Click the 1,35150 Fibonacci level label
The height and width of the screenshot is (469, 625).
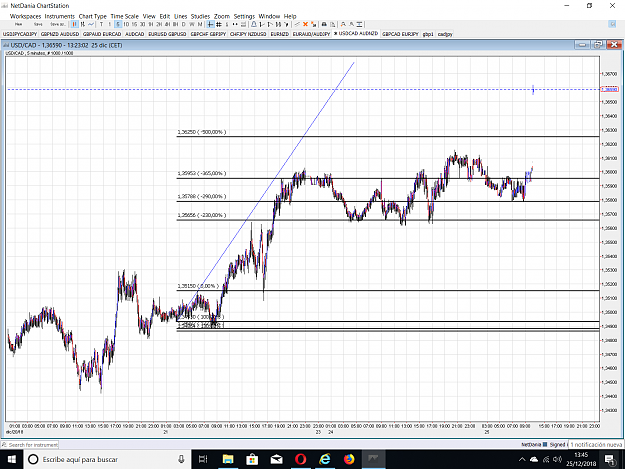[198, 286]
